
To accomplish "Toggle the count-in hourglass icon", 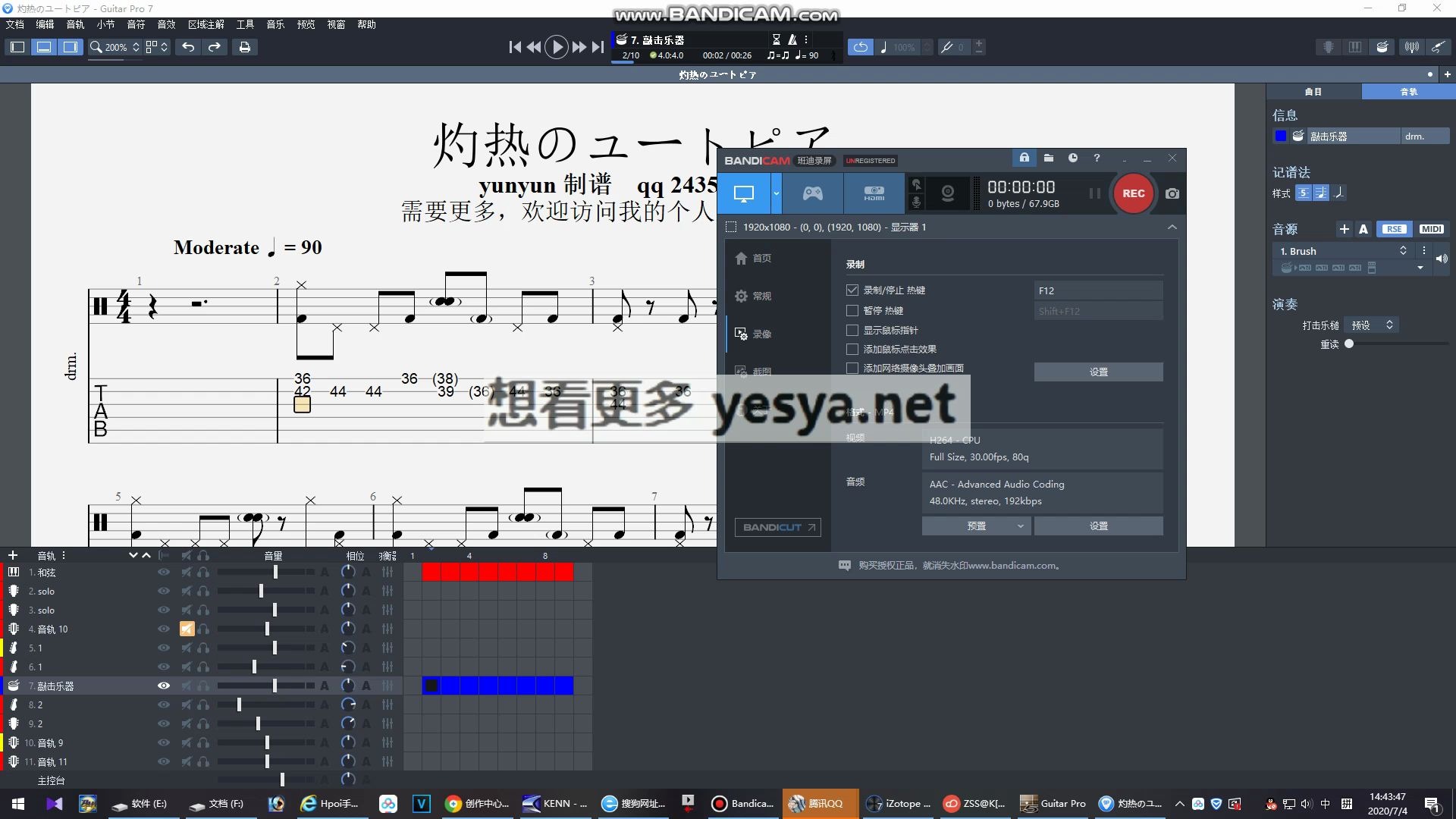I will coord(776,39).
